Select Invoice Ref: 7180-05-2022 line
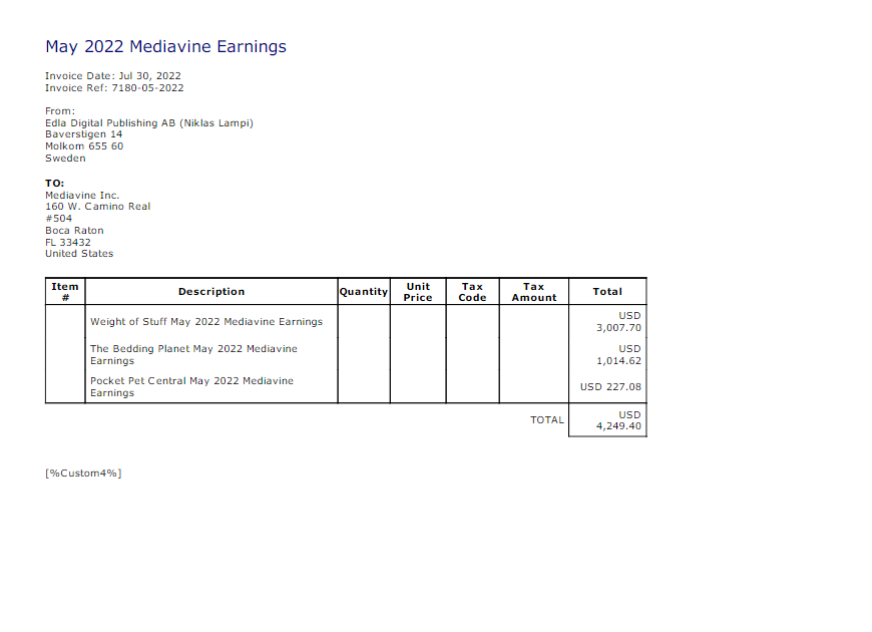 [x=114, y=88]
